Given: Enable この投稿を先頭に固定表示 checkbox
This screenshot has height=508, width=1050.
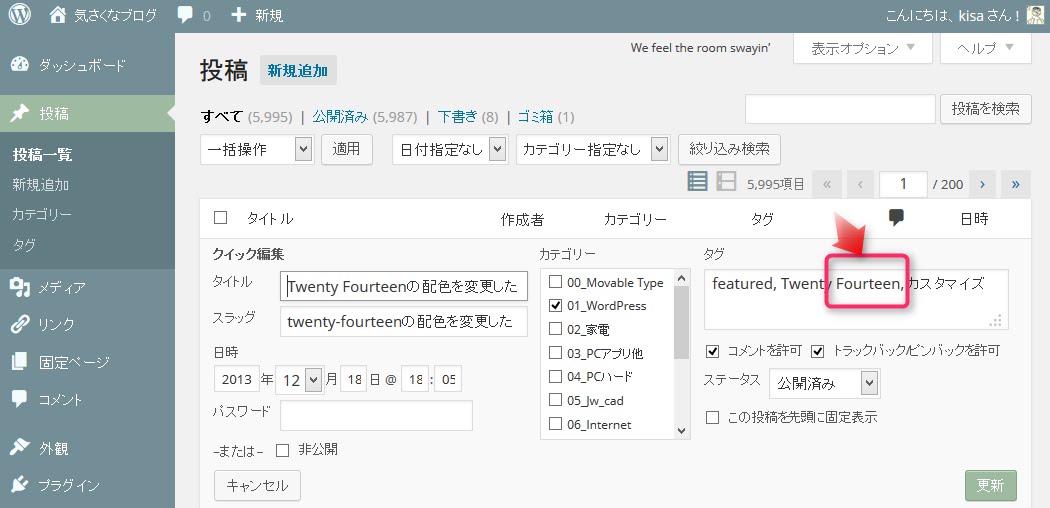Looking at the screenshot, I should pyautogui.click(x=712, y=417).
